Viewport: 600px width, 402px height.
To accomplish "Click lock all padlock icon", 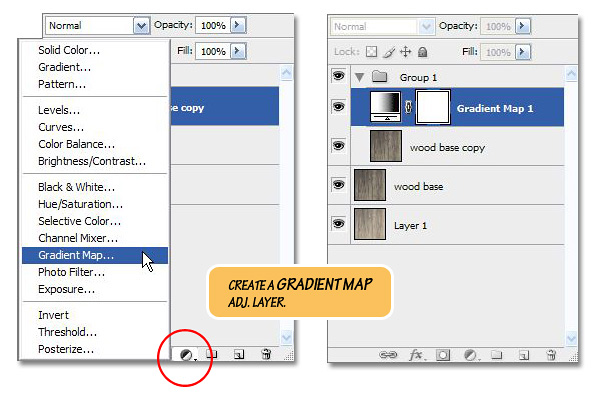I will pyautogui.click(x=422, y=52).
